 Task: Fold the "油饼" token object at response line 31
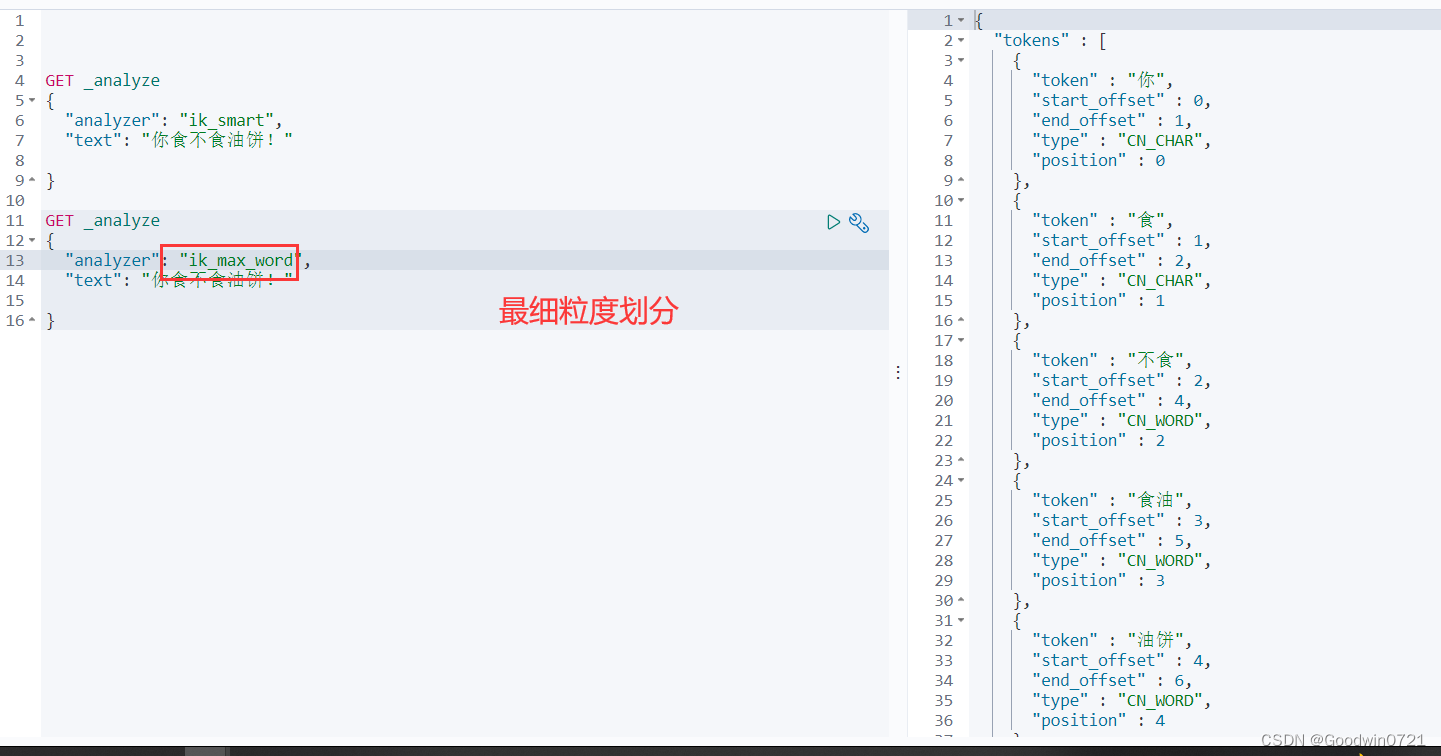point(961,620)
